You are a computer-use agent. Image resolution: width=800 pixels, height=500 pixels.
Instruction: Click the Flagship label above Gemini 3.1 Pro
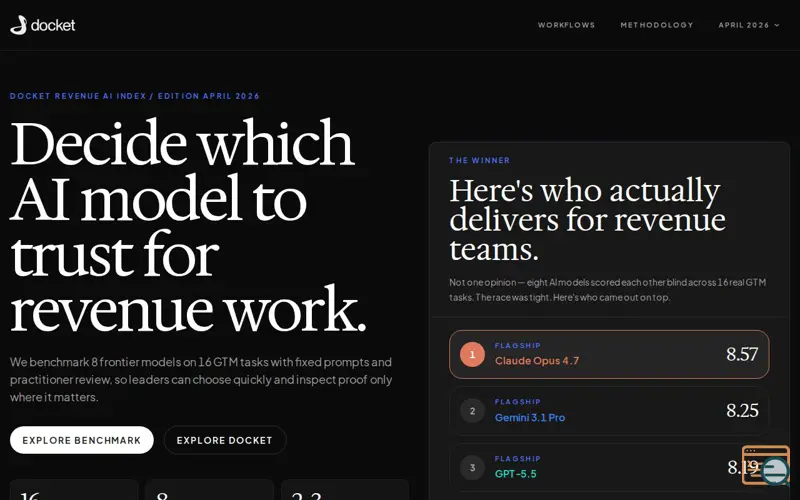click(x=517, y=402)
